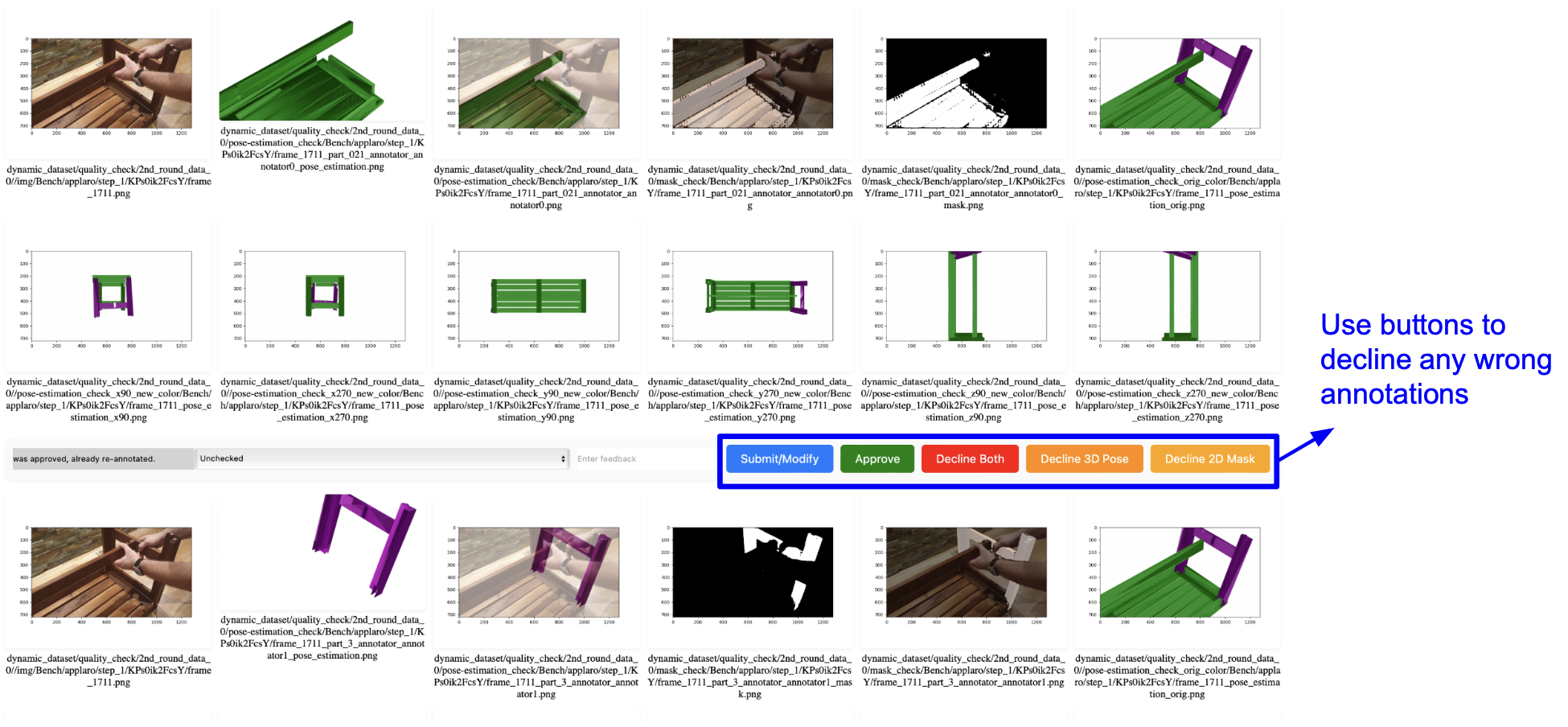Decline the 3D pose annotation
1568x727 pixels.
point(1084,458)
